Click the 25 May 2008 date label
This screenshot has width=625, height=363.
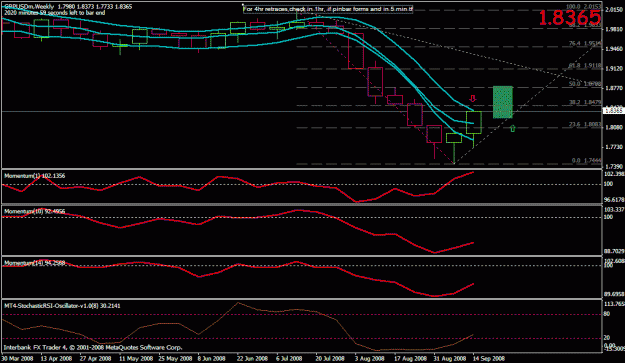(175, 358)
